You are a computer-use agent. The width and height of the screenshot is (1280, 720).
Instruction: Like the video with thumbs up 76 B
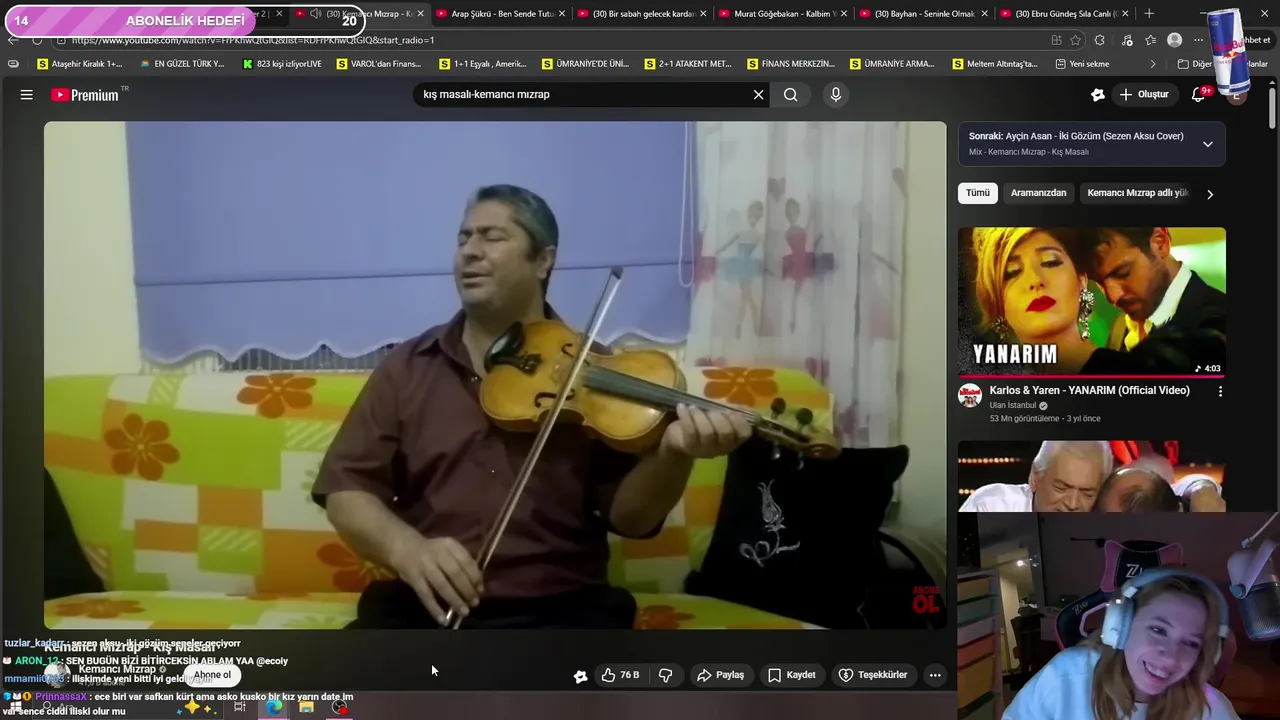(x=620, y=675)
